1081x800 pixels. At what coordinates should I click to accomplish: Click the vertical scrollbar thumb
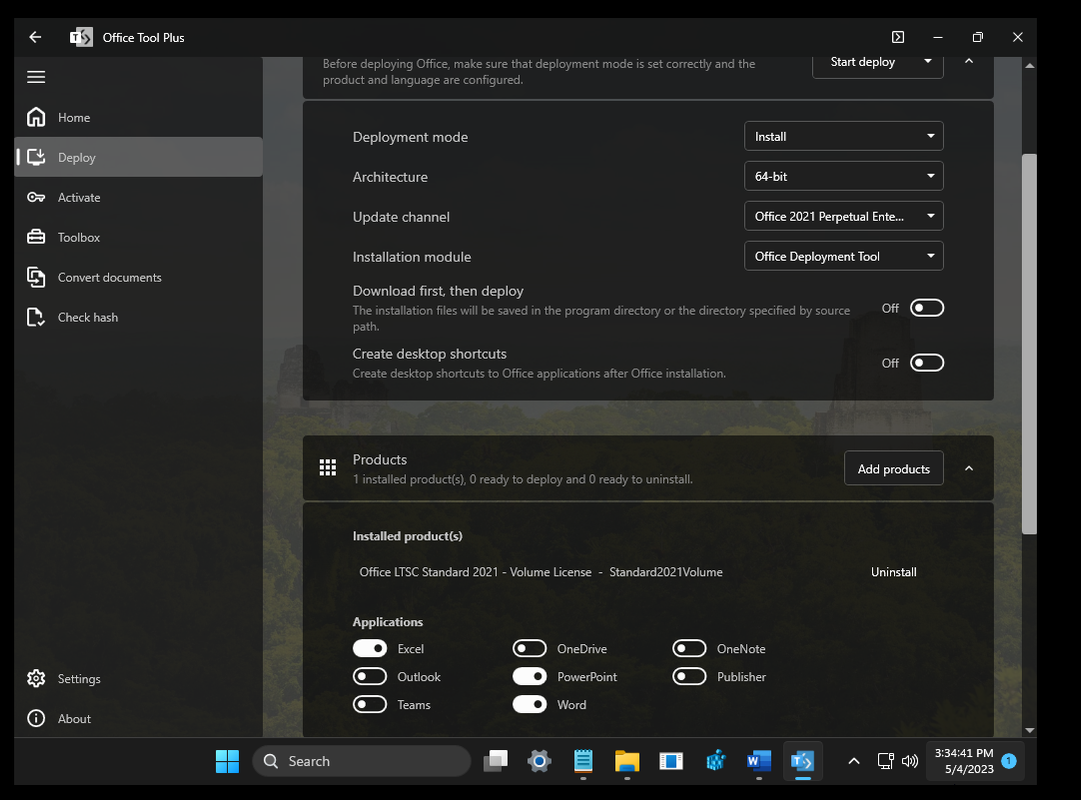pyautogui.click(x=1029, y=343)
